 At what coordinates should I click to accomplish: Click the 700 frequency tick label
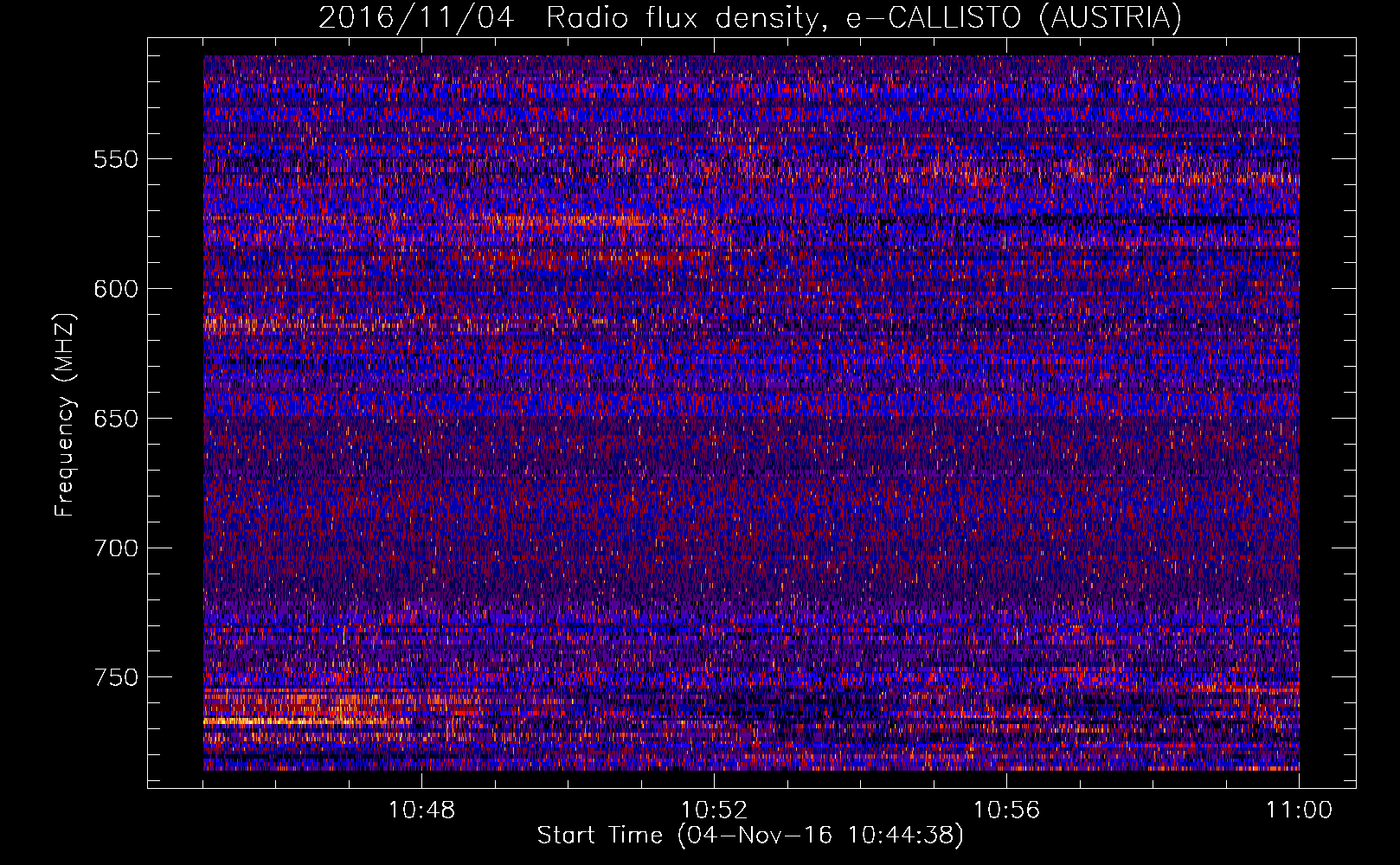(116, 548)
